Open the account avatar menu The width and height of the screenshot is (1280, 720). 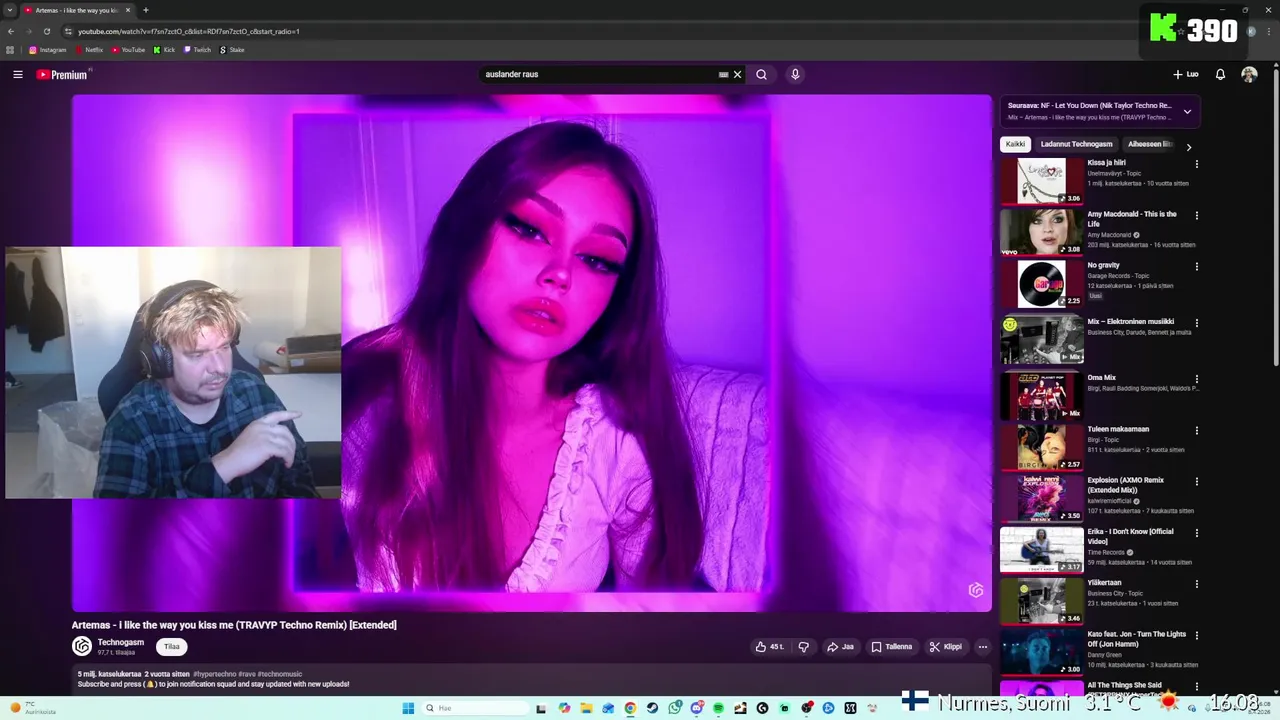coord(1249,74)
